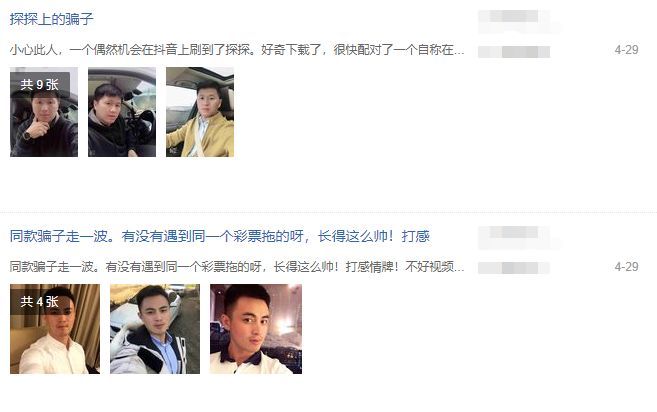The width and height of the screenshot is (657, 412).
Task: Open thumbnail of man in white polo
Action: pos(256,329)
